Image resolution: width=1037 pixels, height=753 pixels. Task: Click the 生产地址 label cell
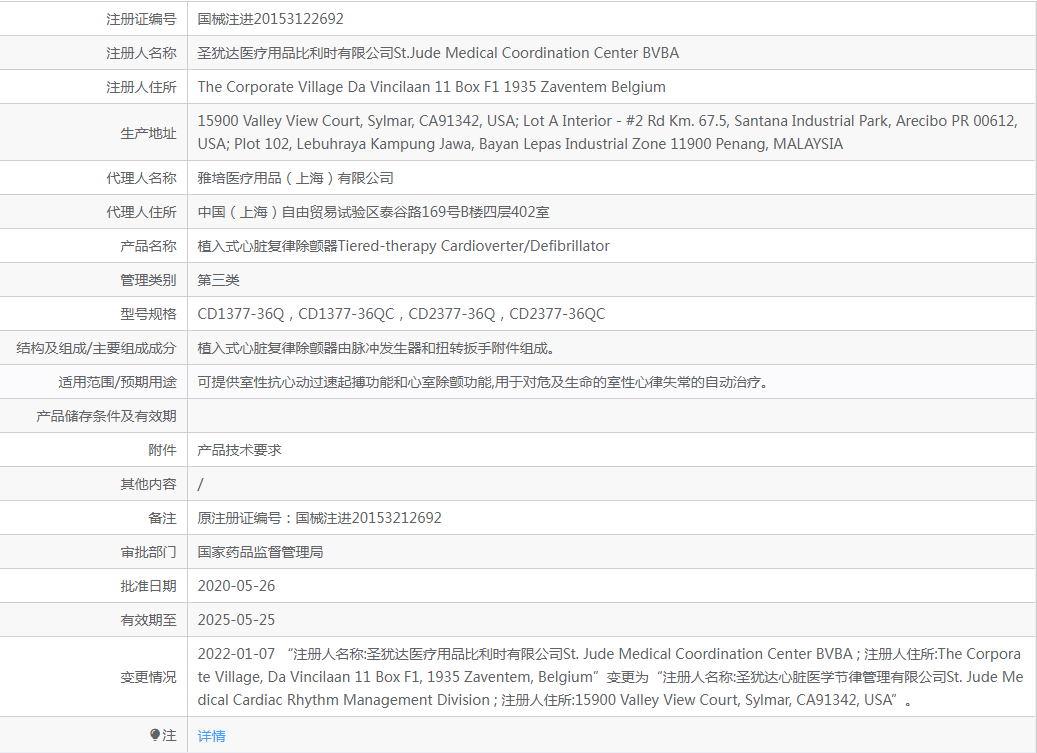(x=148, y=133)
